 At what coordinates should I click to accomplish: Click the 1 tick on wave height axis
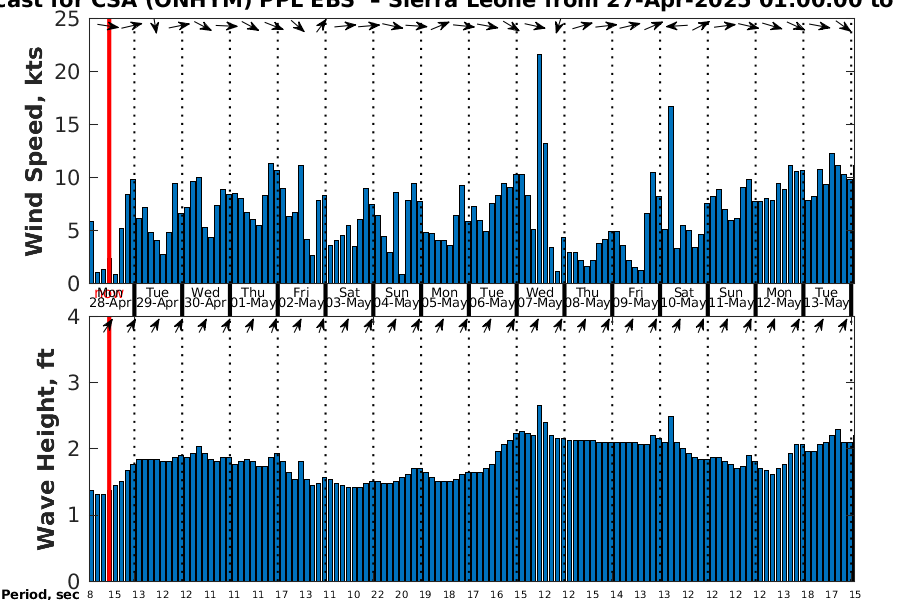point(73,514)
